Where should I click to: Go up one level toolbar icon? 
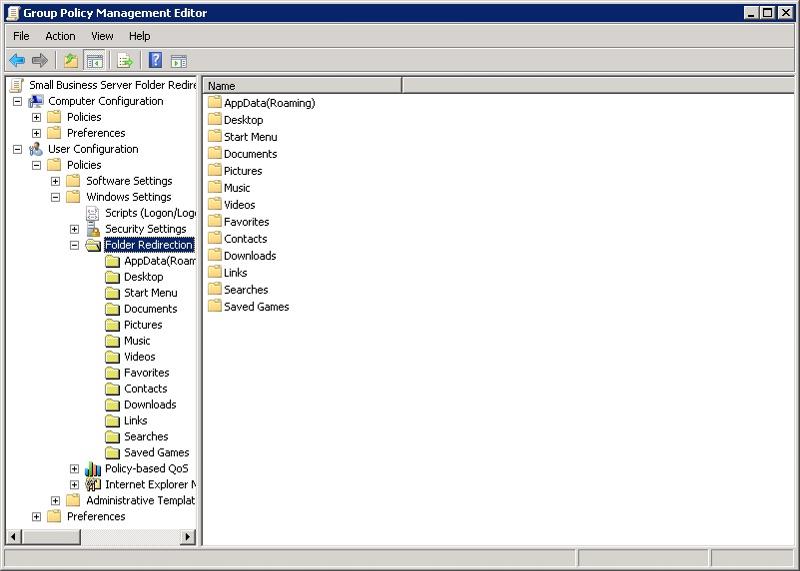coord(71,61)
